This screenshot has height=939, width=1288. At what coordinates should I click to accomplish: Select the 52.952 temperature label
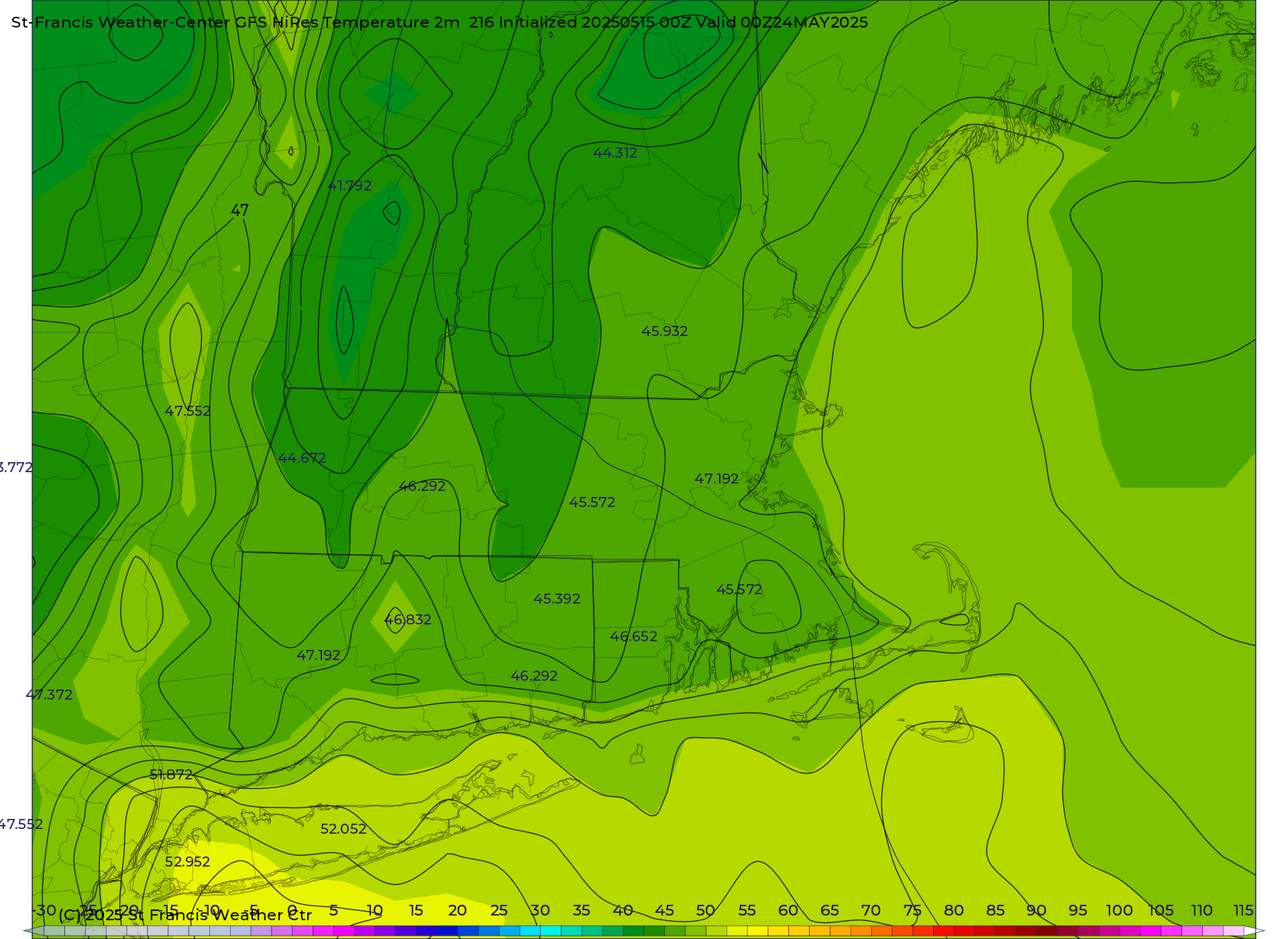pos(187,862)
